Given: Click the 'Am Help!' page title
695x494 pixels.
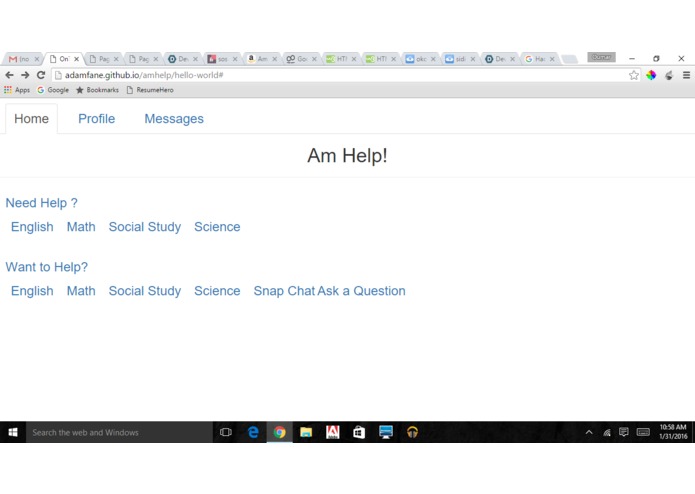Looking at the screenshot, I should (x=348, y=156).
